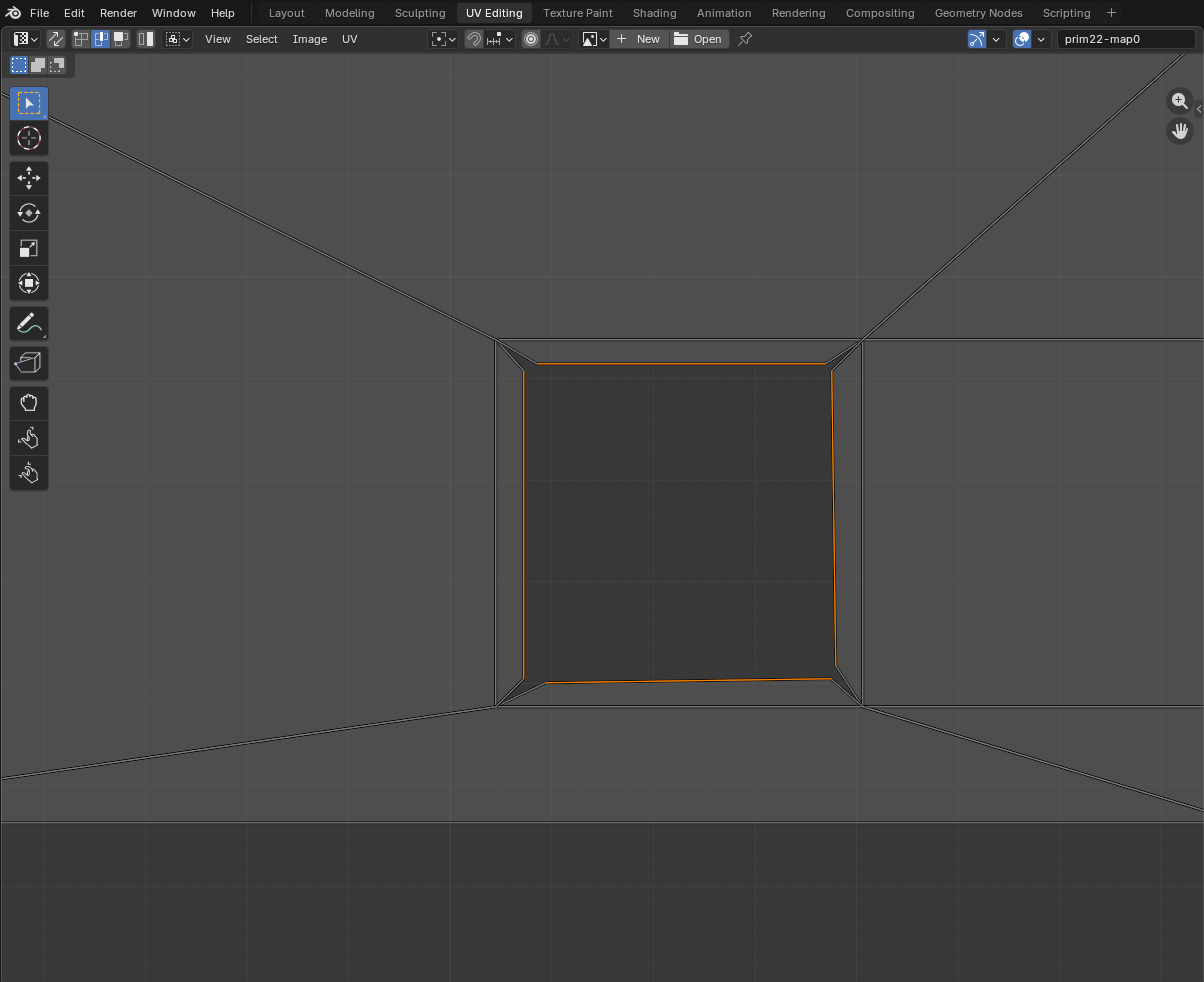The image size is (1204, 982).
Task: Open the Window menu
Action: click(x=173, y=13)
